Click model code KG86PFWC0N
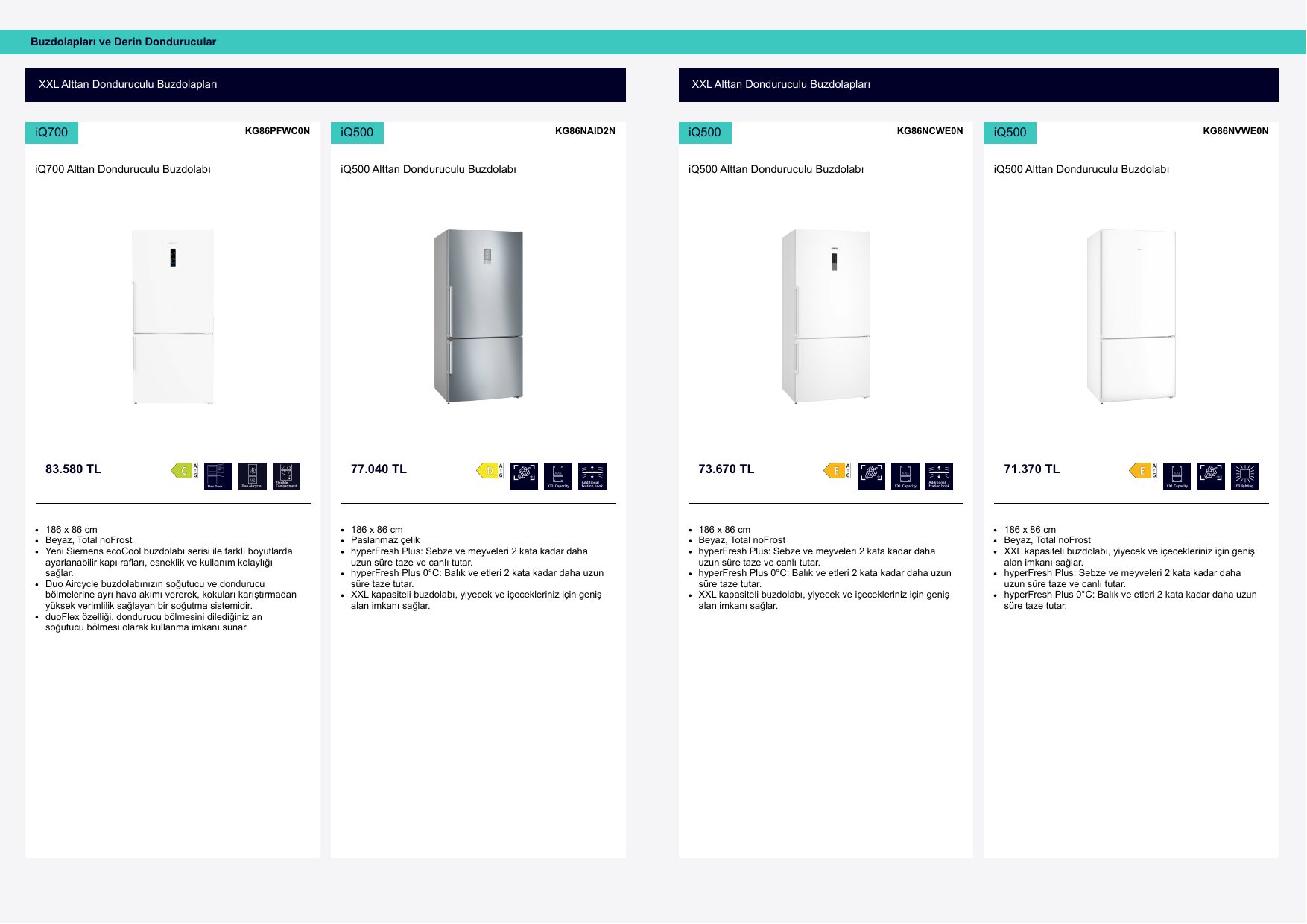 click(x=277, y=131)
